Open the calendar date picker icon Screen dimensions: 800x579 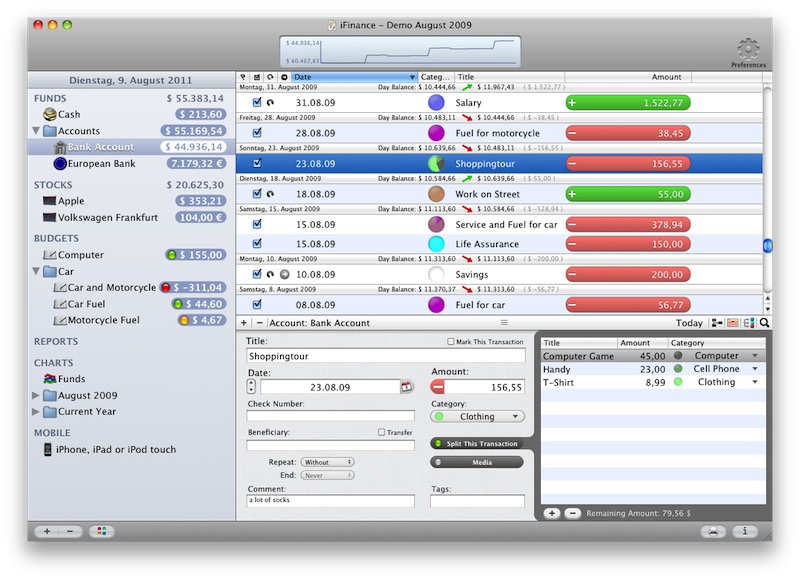[406, 387]
